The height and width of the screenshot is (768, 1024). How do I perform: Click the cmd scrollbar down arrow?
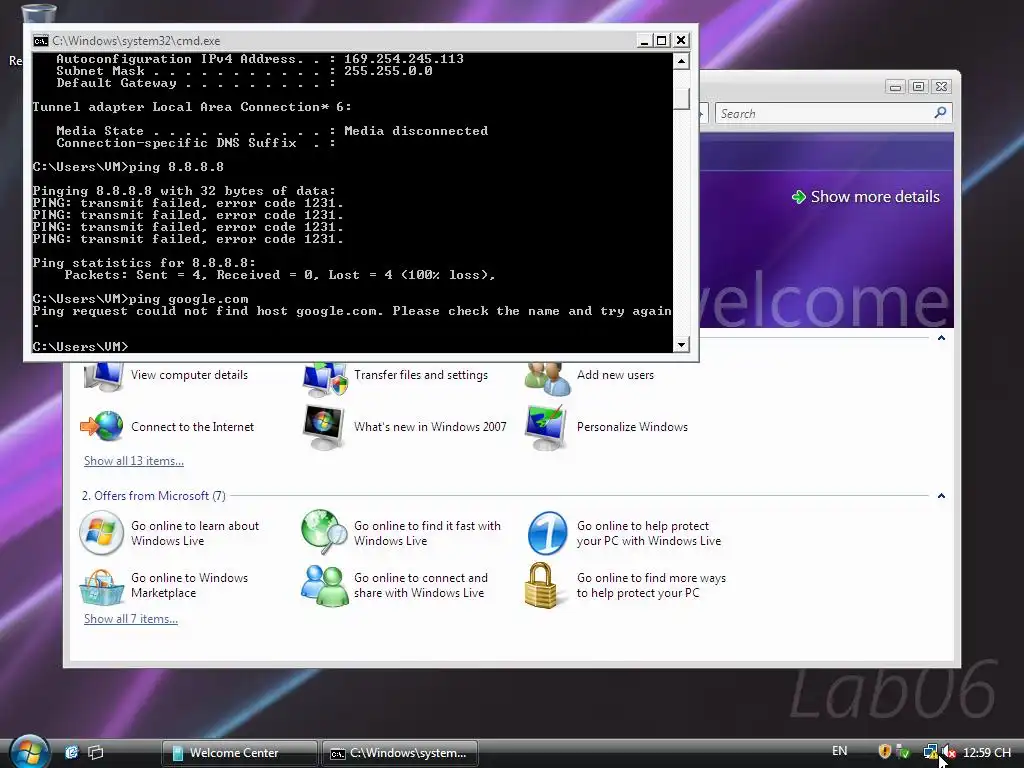(681, 345)
